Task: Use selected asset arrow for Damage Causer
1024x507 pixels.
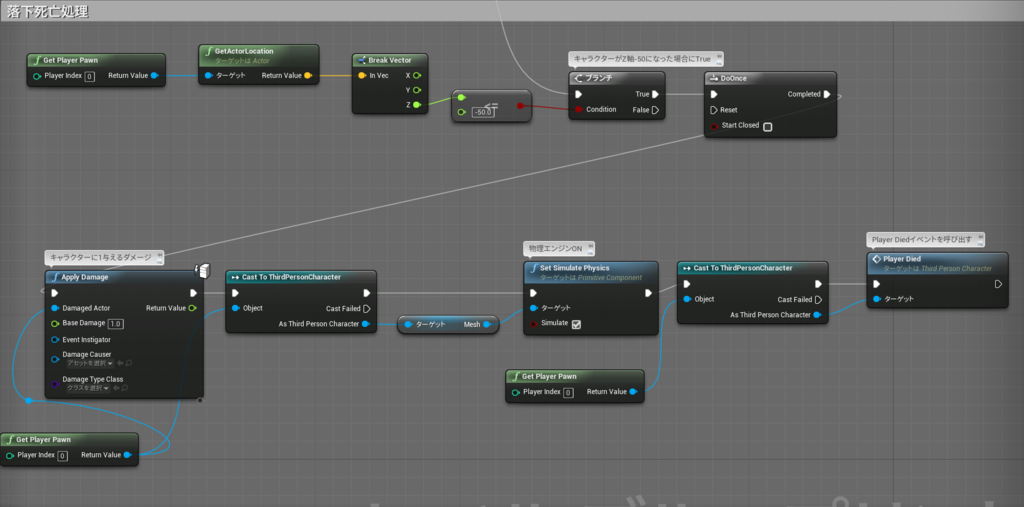Action: tap(118, 363)
